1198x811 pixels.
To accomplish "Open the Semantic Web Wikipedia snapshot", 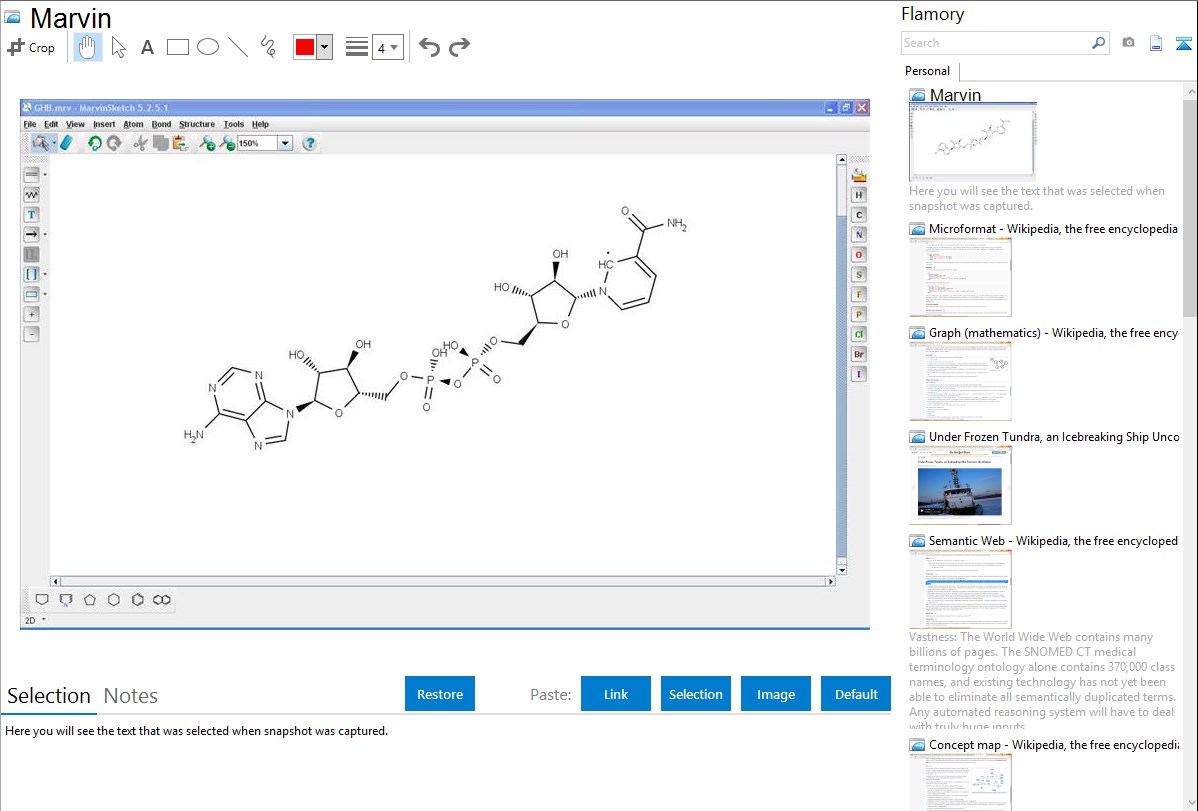I will coord(960,589).
